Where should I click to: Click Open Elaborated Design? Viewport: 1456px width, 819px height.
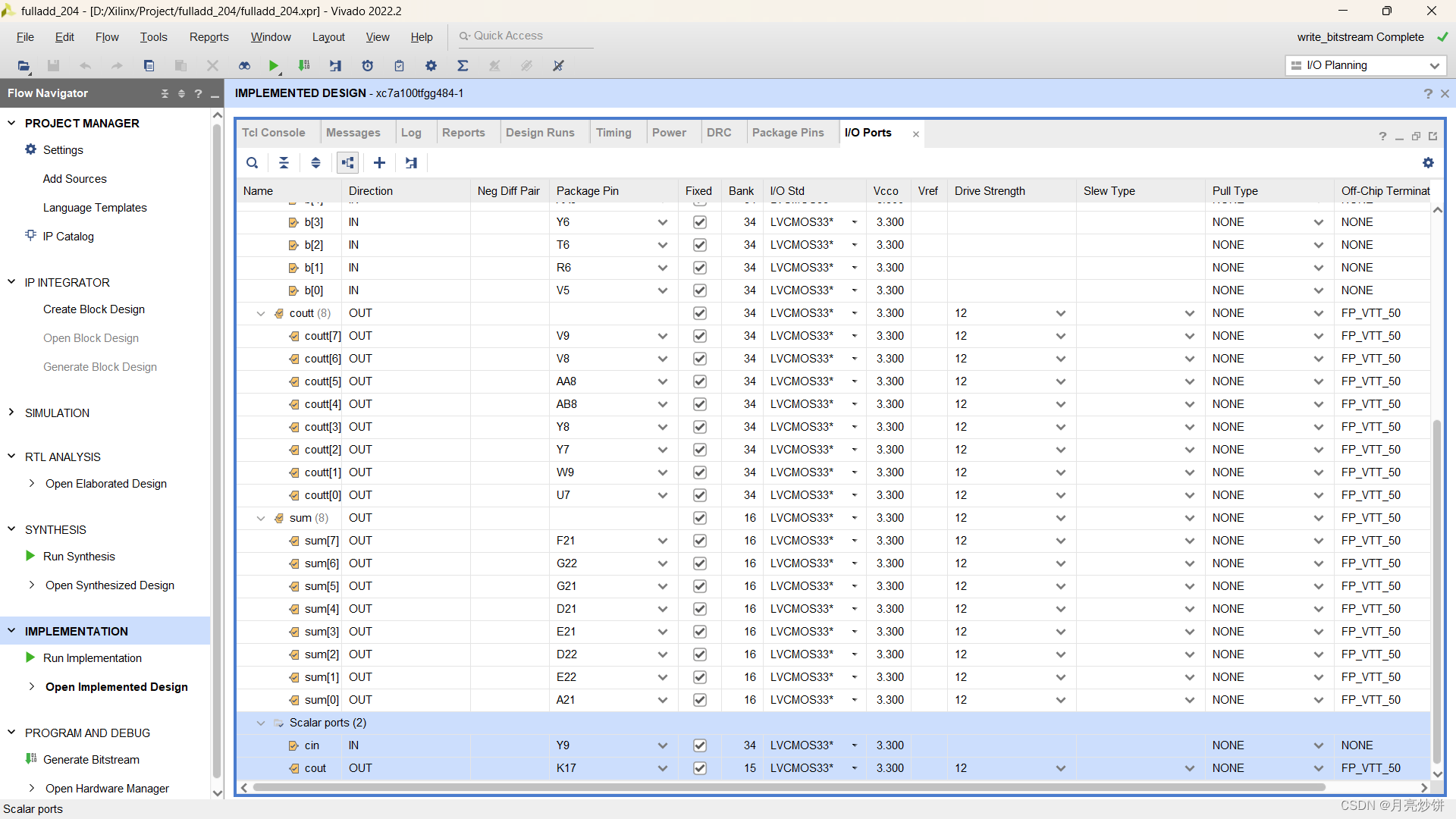tap(106, 483)
